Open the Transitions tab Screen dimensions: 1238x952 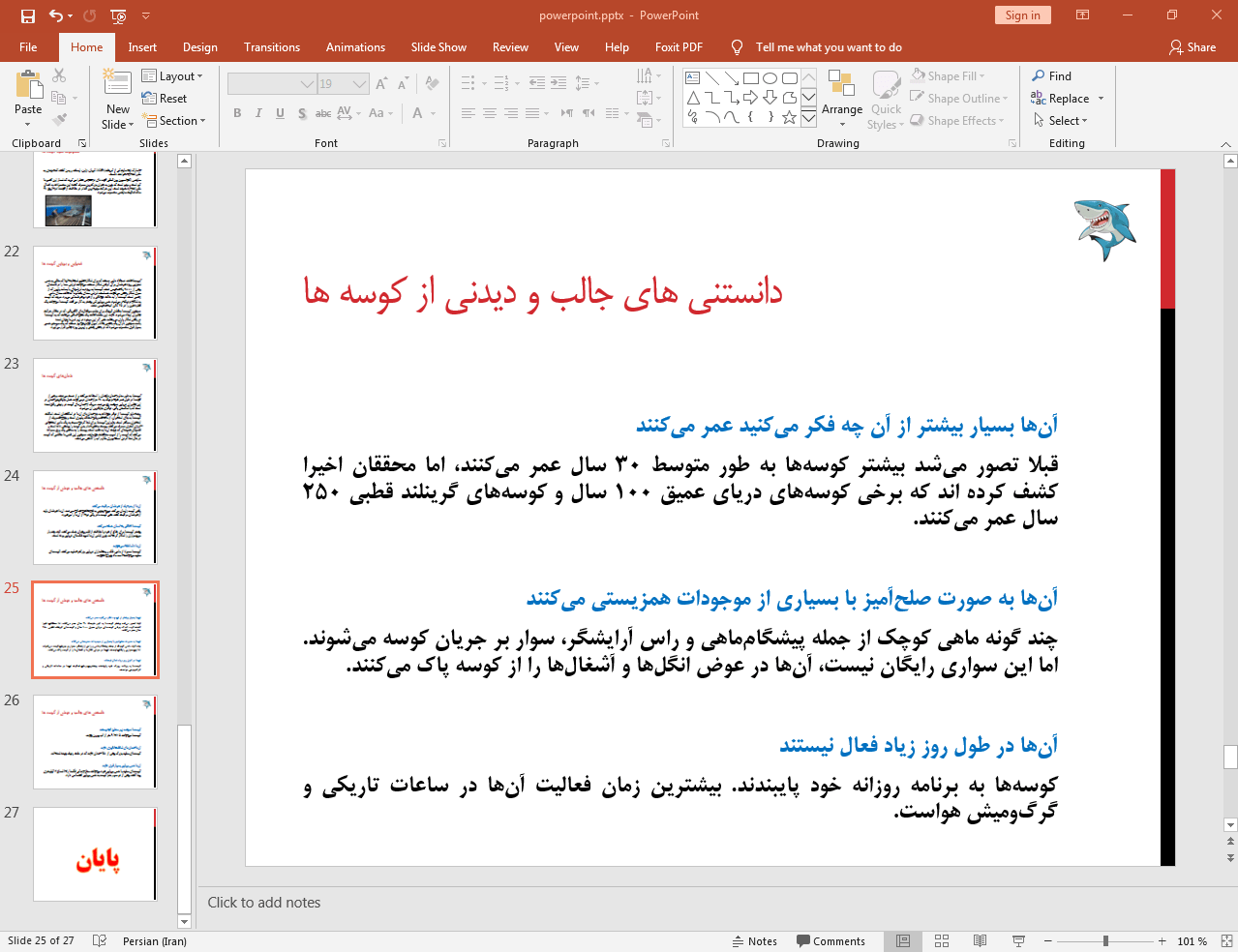pos(272,46)
